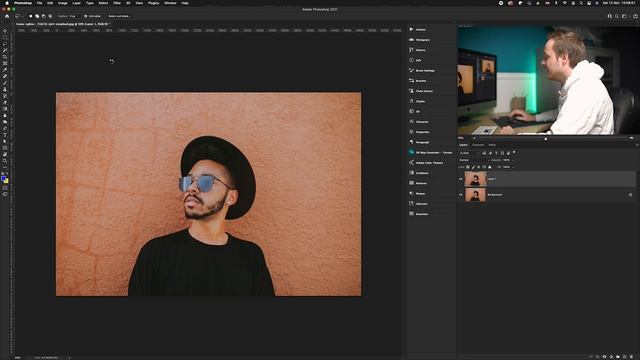Click the yellow background color swatch

tap(6, 181)
